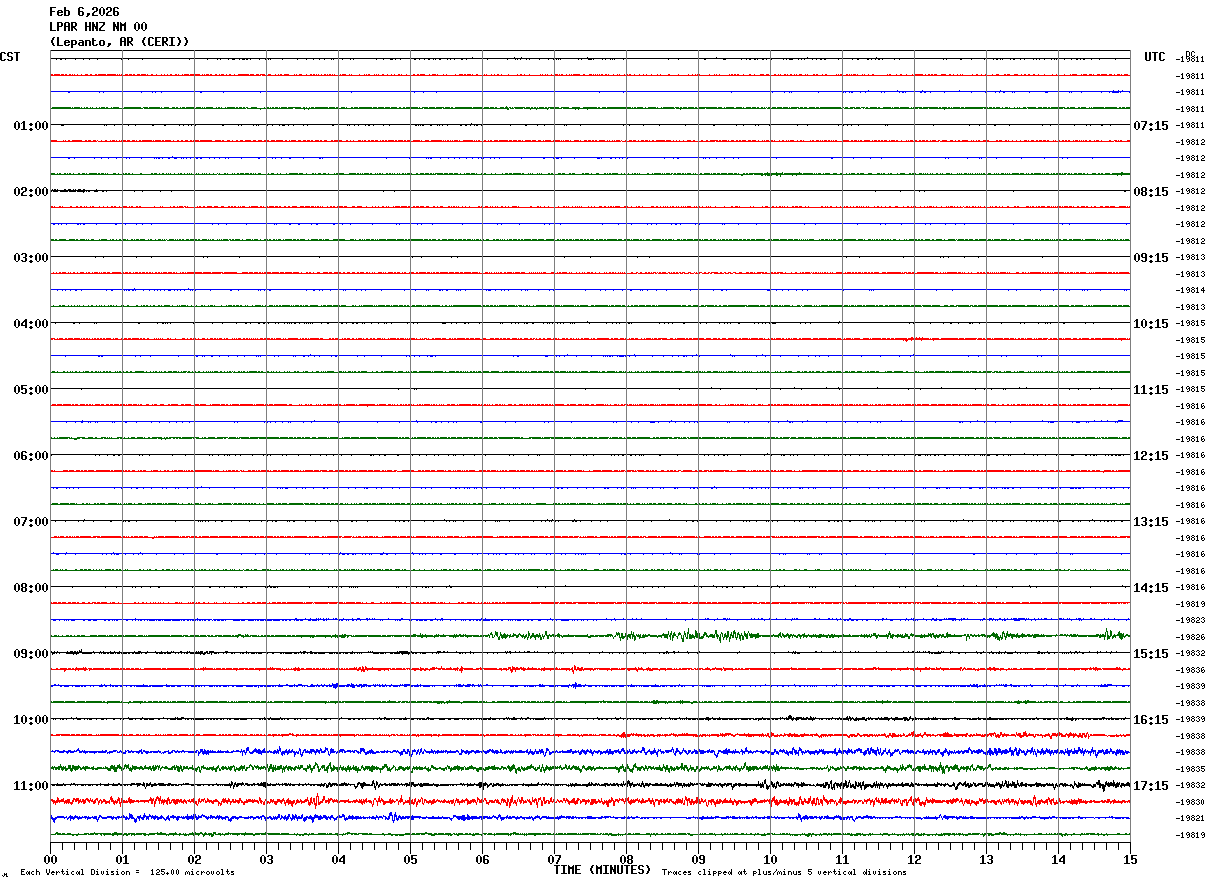Viewport: 1210px width, 886px height.
Task: Click the '(Lepanto, AR (CERI))' location text
Action: tap(119, 42)
